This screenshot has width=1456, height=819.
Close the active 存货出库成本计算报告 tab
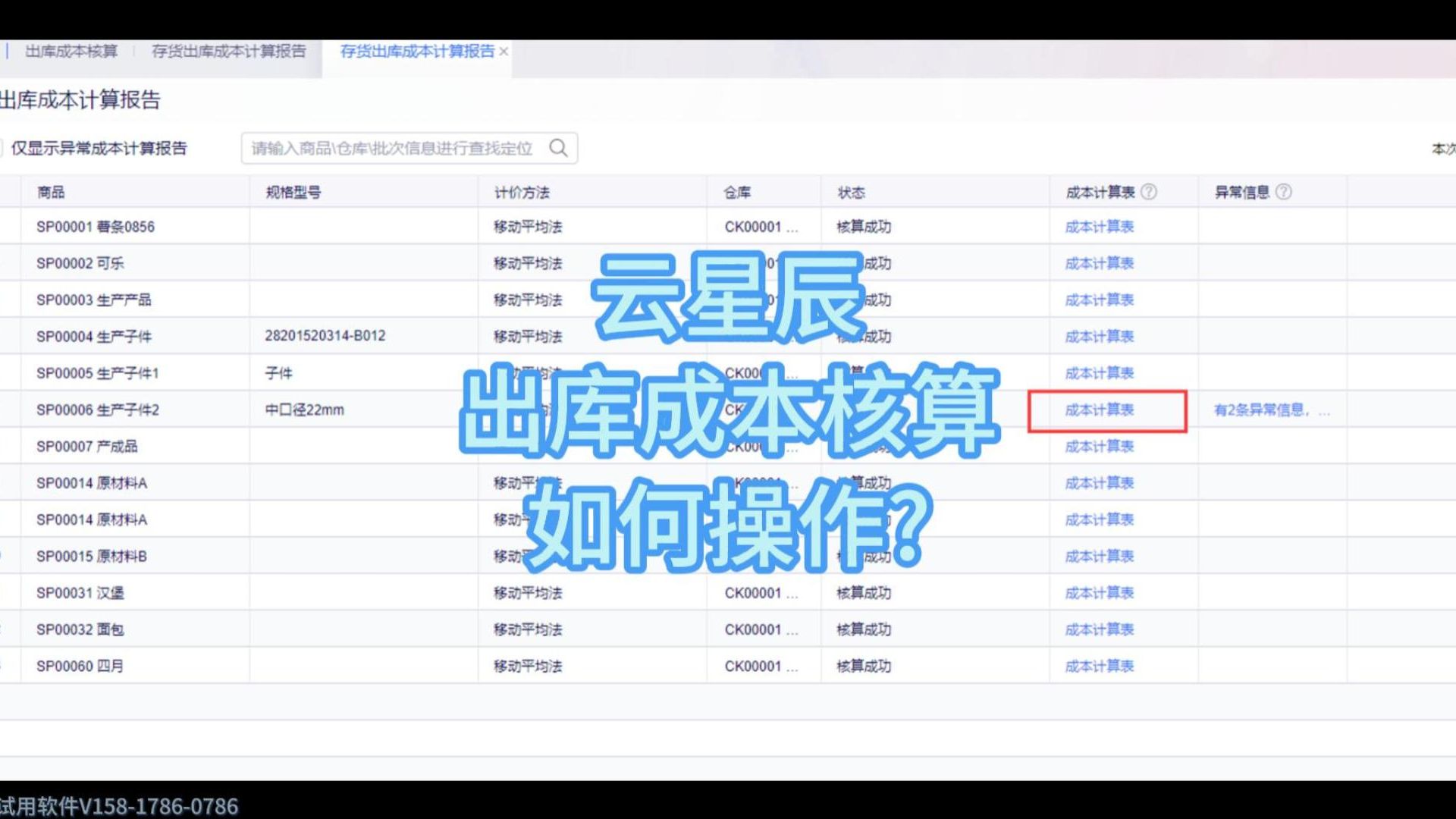(504, 52)
